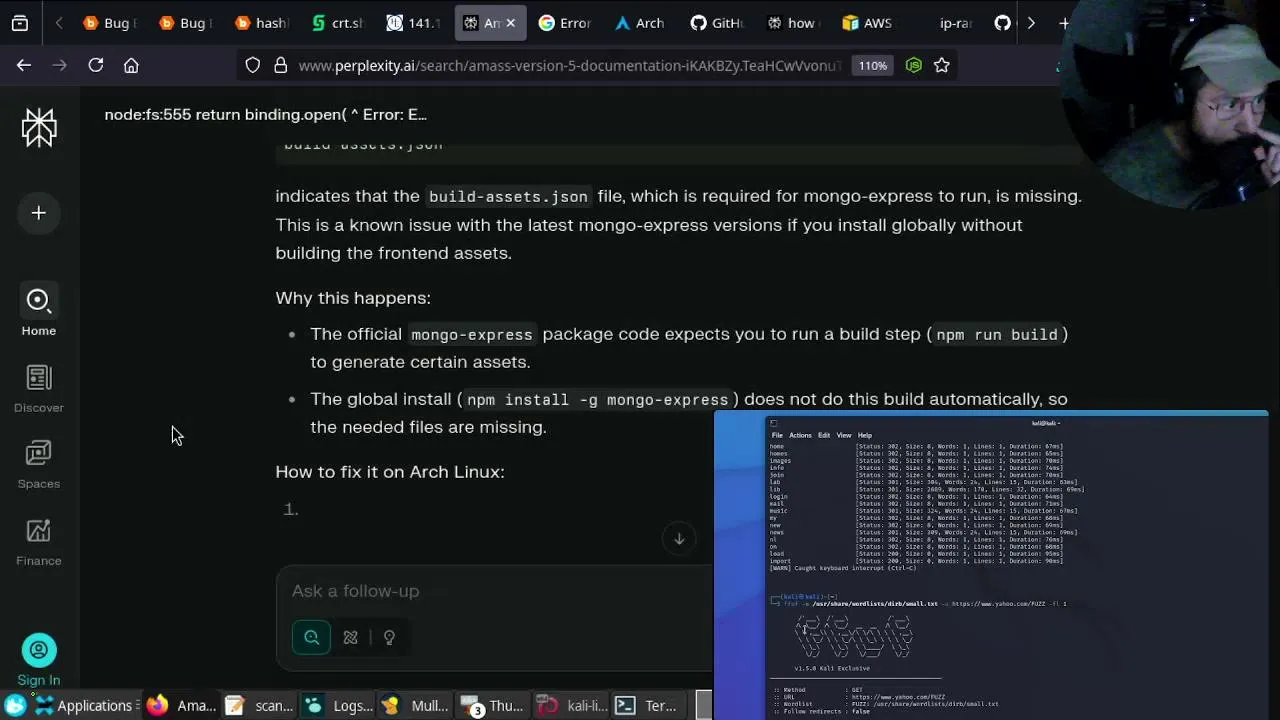This screenshot has width=1280, height=720.
Task: Bookmark this page with star icon
Action: (x=941, y=65)
